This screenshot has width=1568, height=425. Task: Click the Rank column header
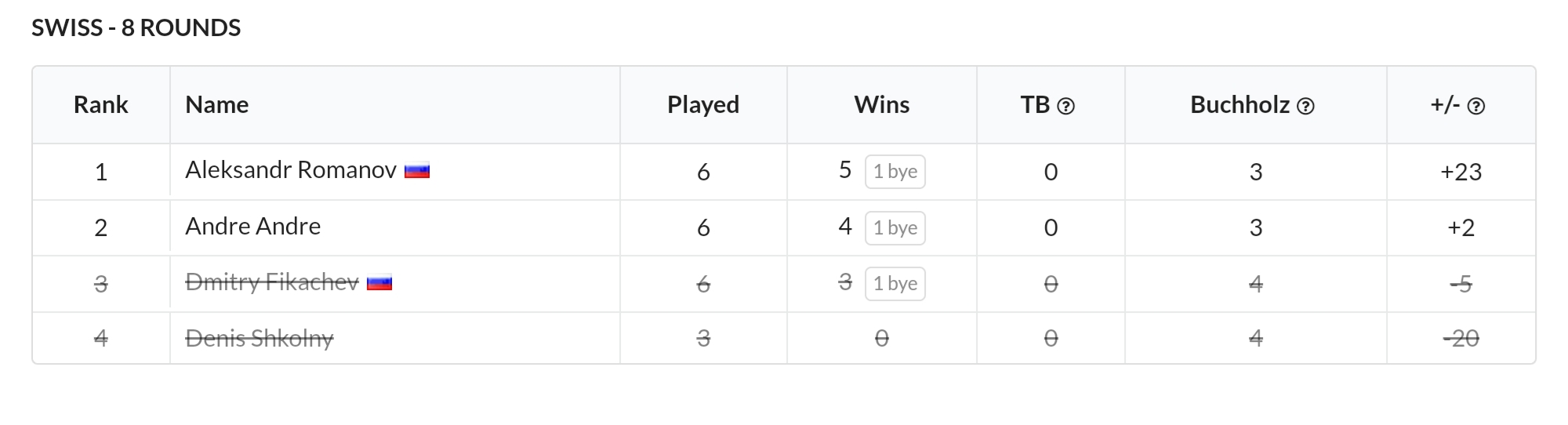pyautogui.click(x=100, y=105)
